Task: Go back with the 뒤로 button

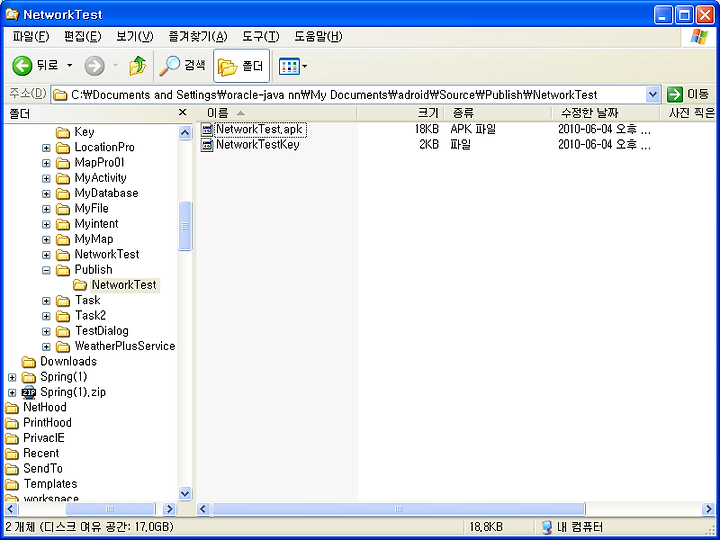Action: (35, 66)
